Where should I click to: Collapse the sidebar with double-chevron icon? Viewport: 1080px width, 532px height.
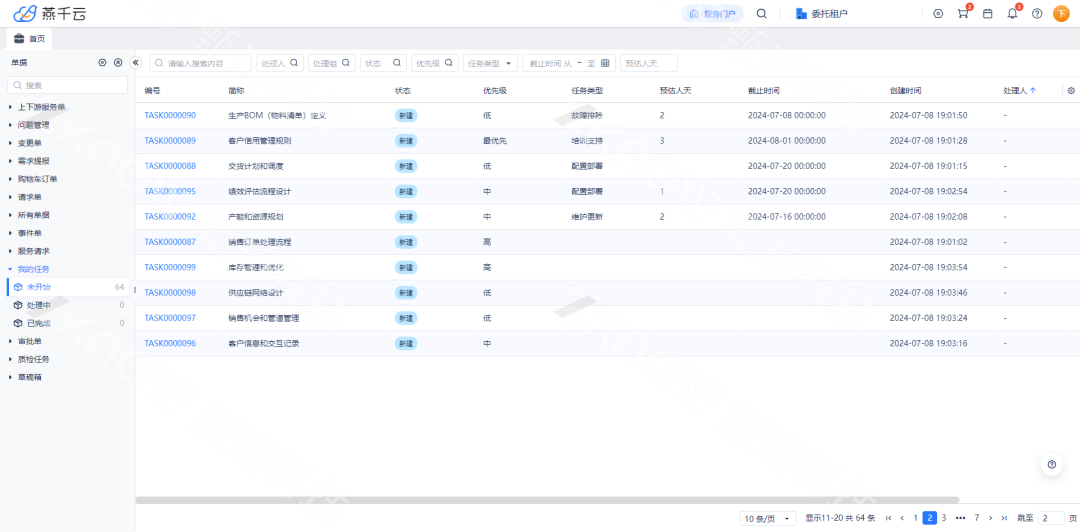(136, 62)
